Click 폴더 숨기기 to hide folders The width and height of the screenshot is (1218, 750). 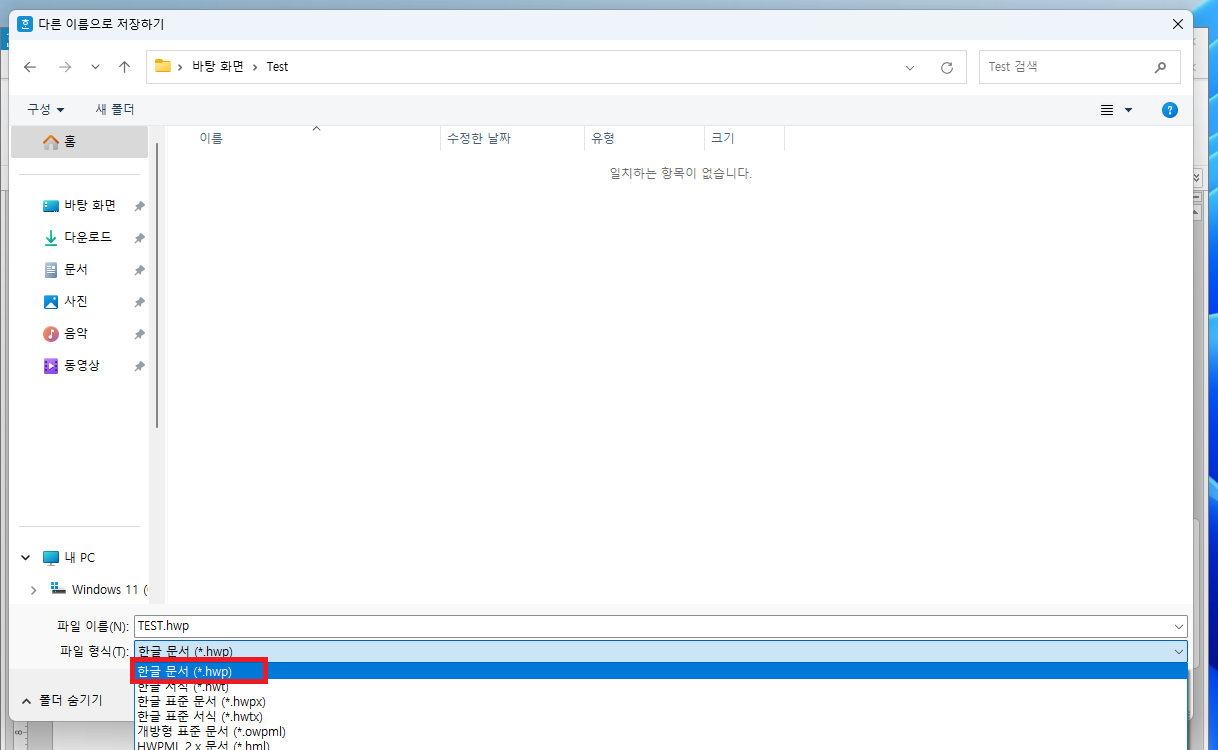[x=70, y=700]
